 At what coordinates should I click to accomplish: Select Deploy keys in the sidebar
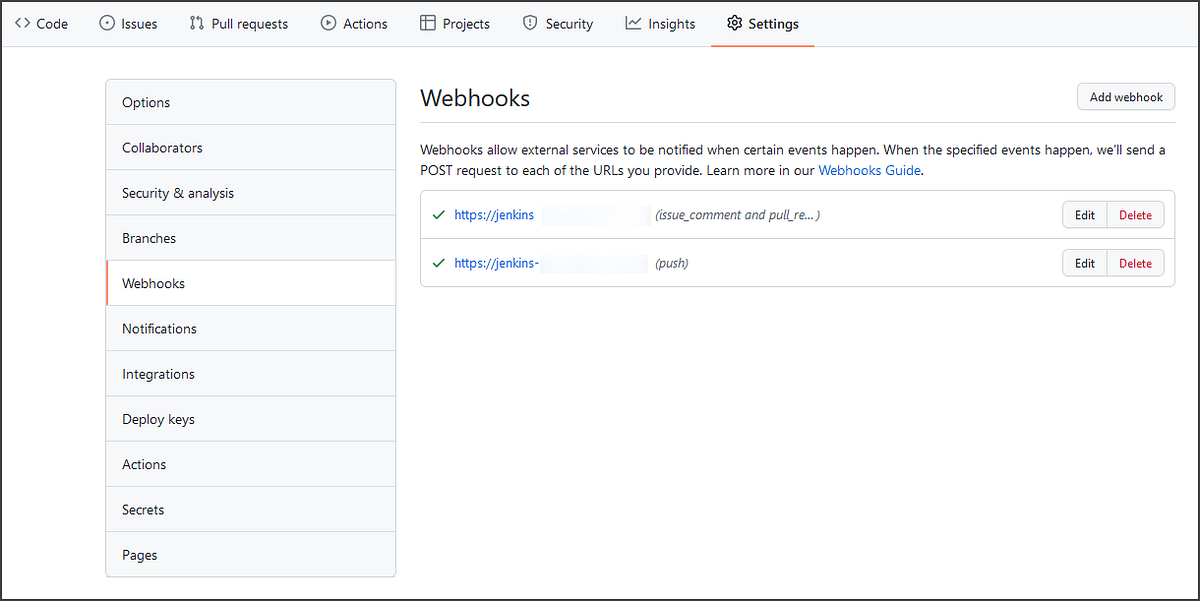[157, 418]
